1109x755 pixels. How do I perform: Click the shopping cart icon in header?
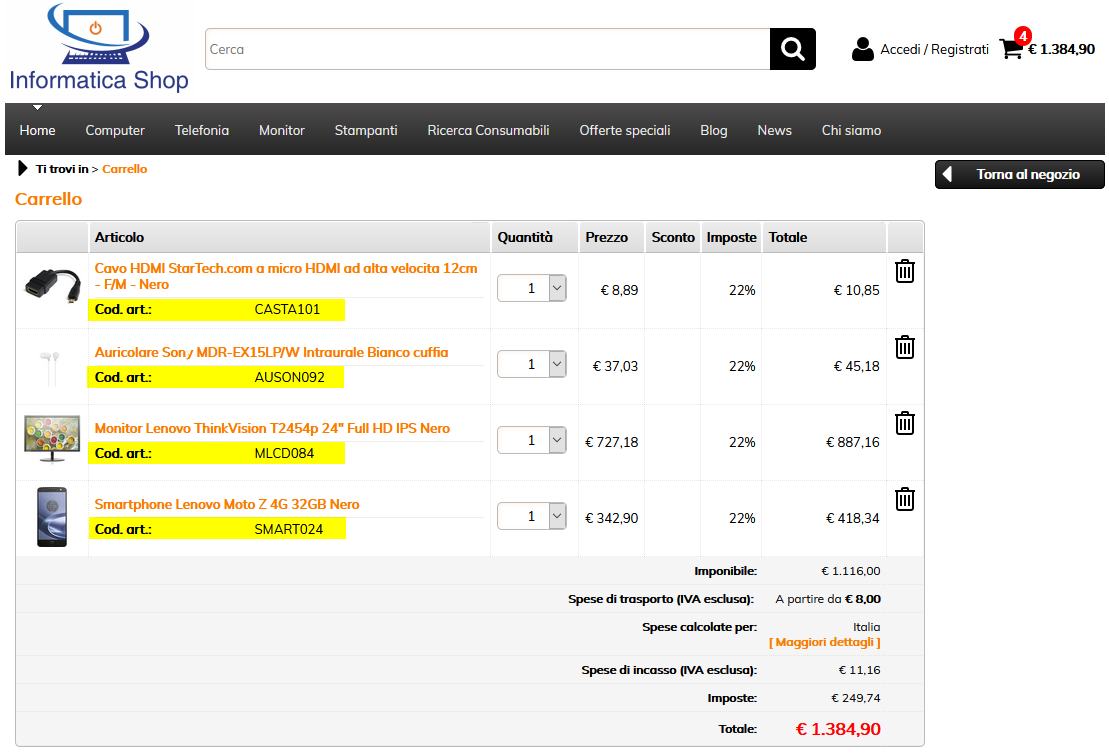pyautogui.click(x=1012, y=49)
